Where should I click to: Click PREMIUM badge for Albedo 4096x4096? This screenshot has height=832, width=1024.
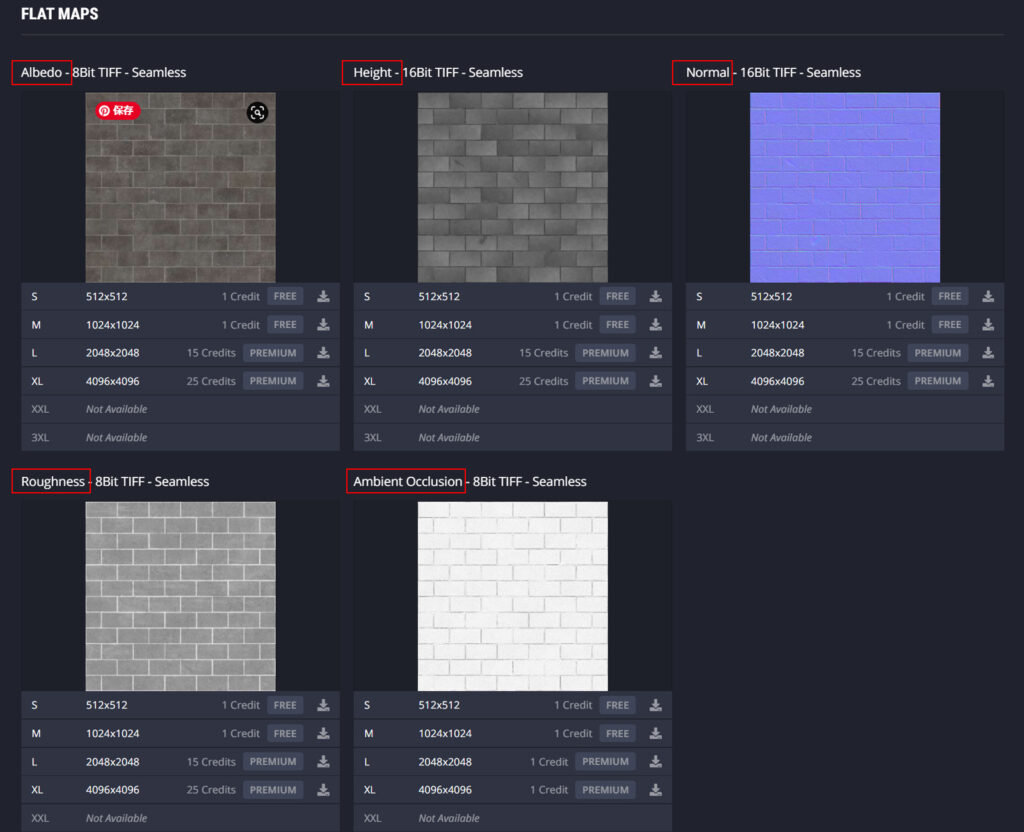[273, 381]
